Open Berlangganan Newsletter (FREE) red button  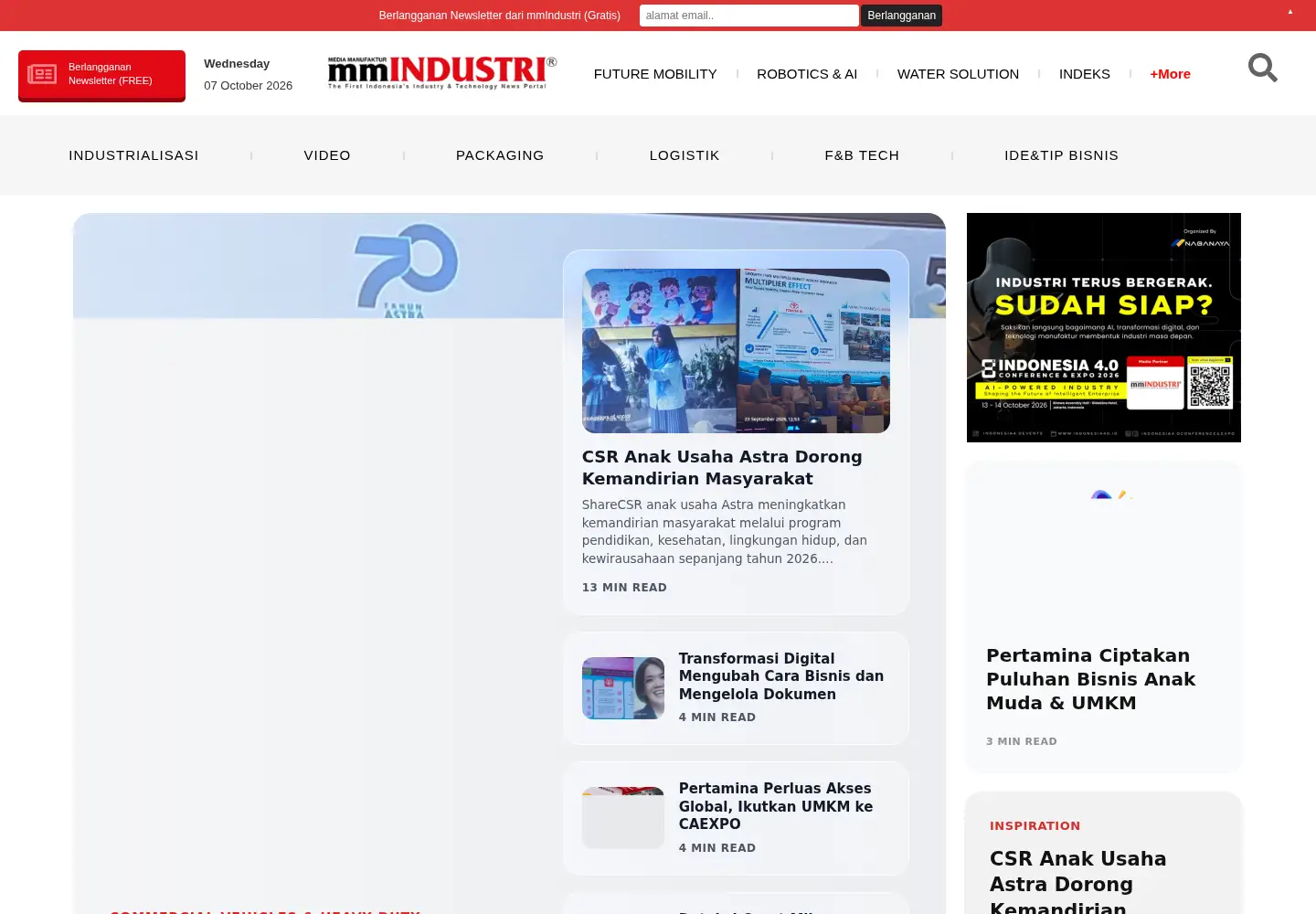tap(101, 75)
